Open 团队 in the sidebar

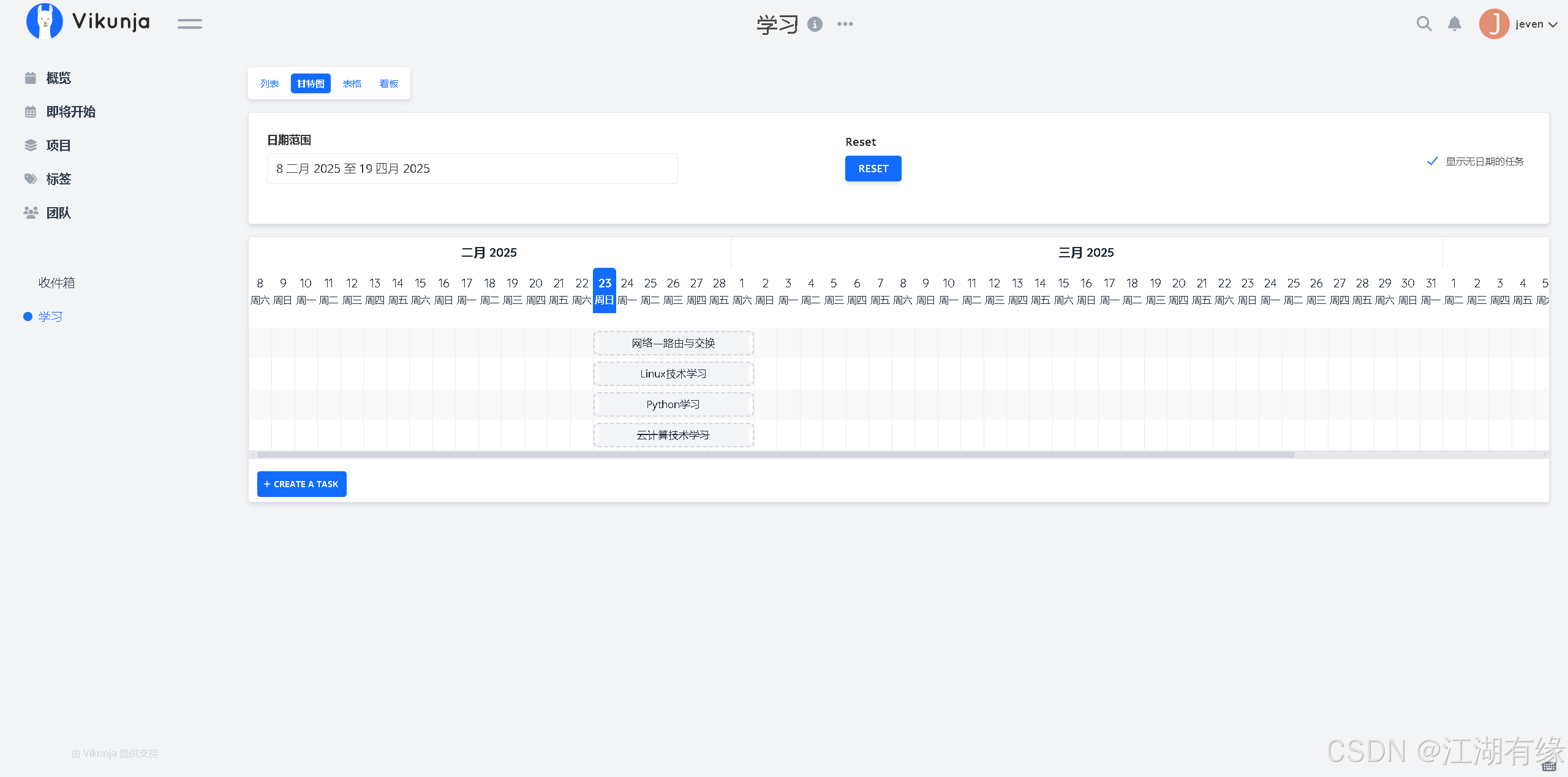(x=58, y=213)
